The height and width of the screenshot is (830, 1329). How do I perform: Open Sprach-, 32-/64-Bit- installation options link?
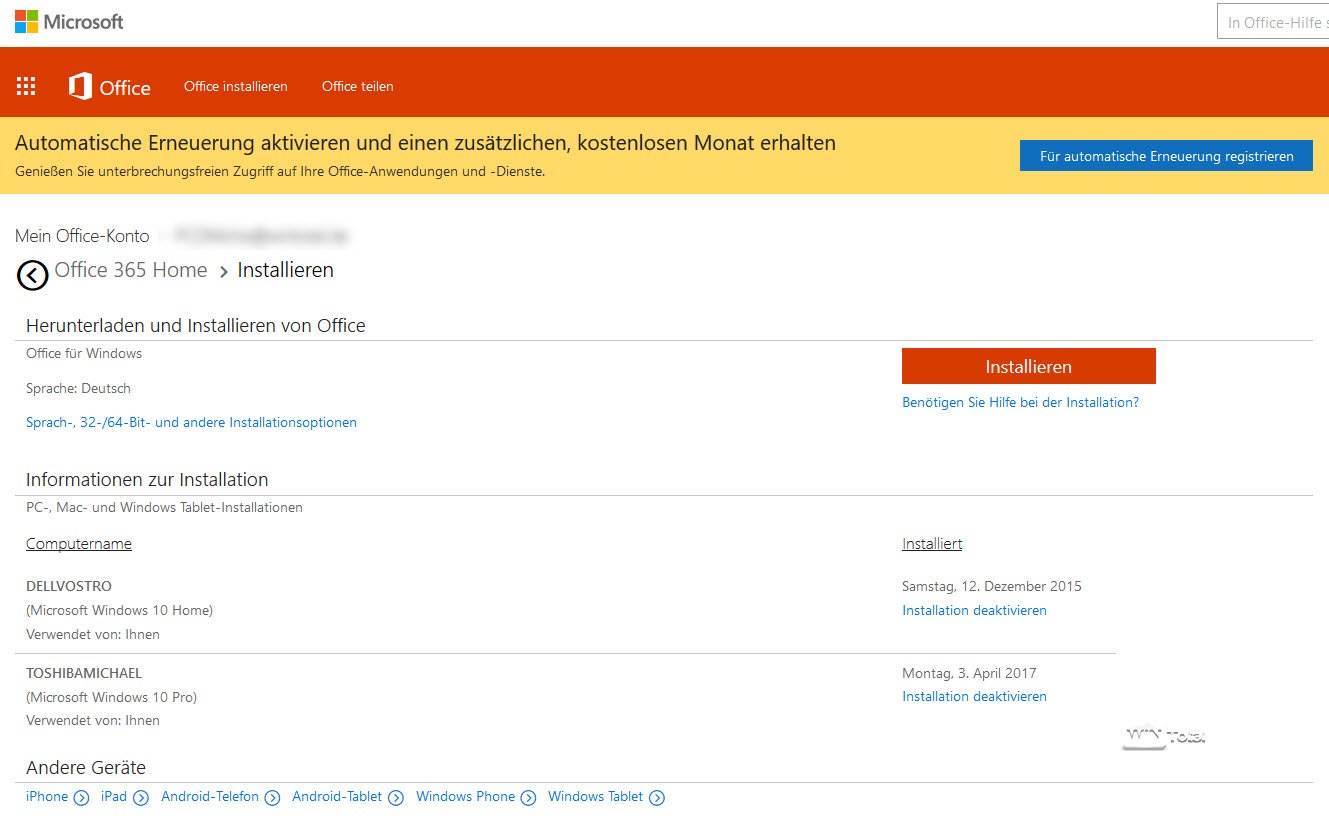tap(191, 422)
